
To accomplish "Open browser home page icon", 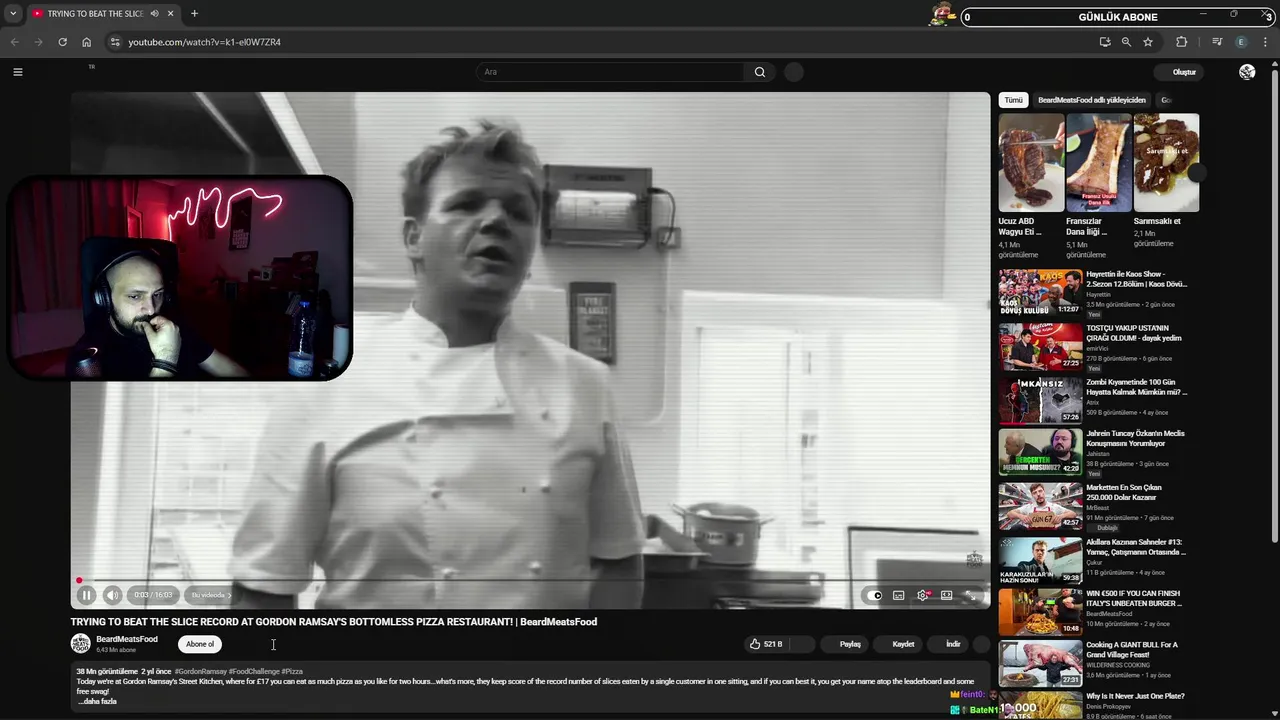I will click(x=87, y=42).
